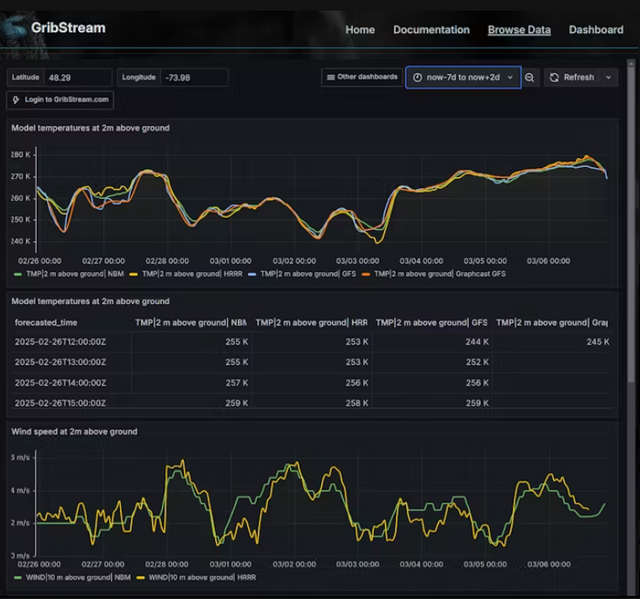Click the 245 K Graphcast cell
This screenshot has height=599, width=640.
point(598,342)
